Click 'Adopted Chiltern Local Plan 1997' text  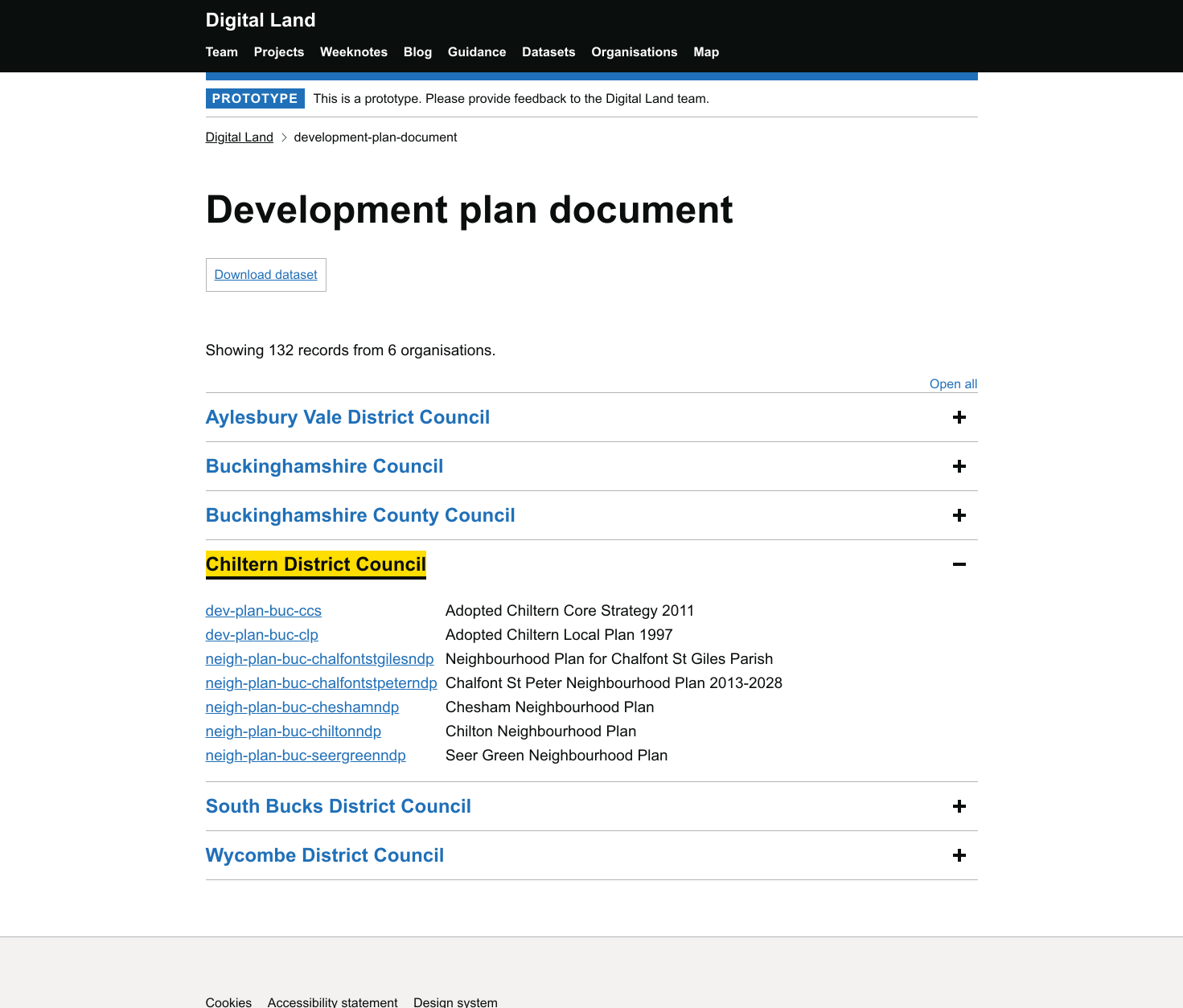click(559, 635)
